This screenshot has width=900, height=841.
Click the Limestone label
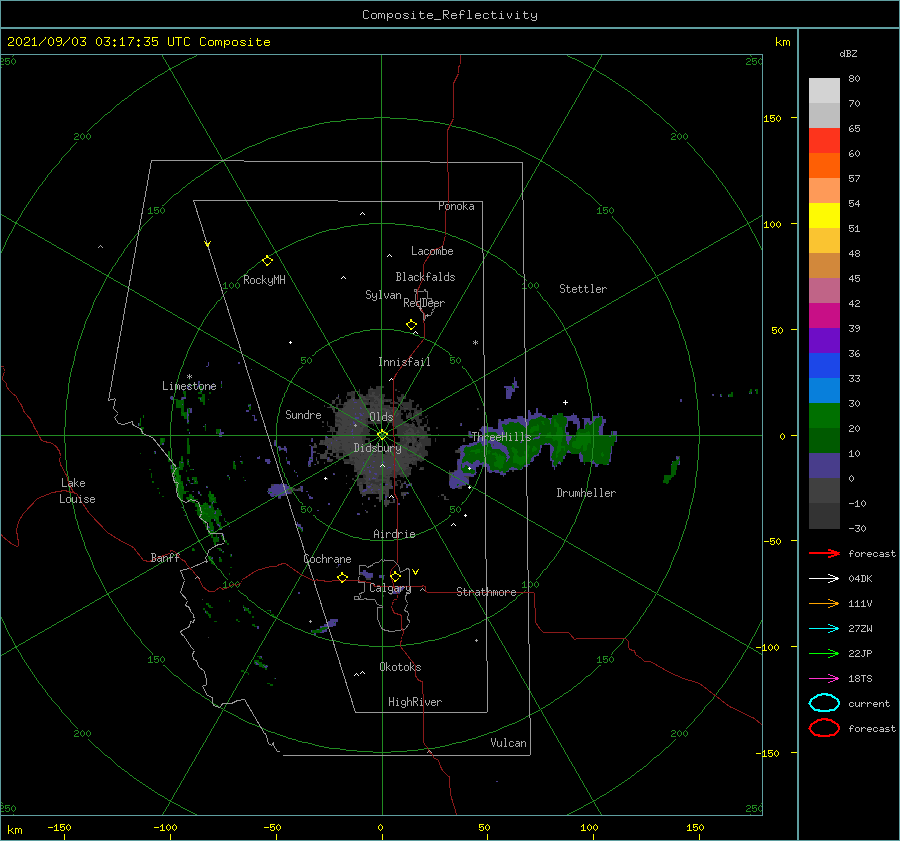coord(189,386)
